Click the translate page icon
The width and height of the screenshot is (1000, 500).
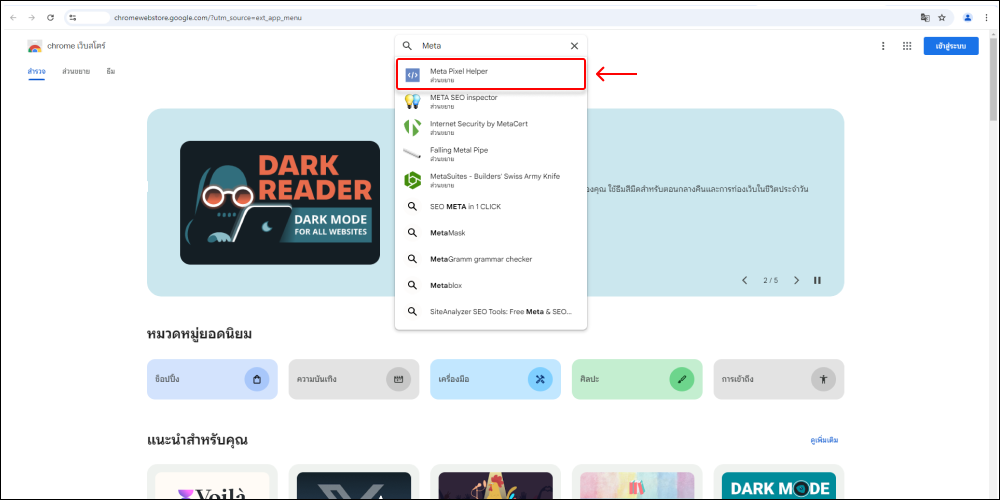[925, 18]
